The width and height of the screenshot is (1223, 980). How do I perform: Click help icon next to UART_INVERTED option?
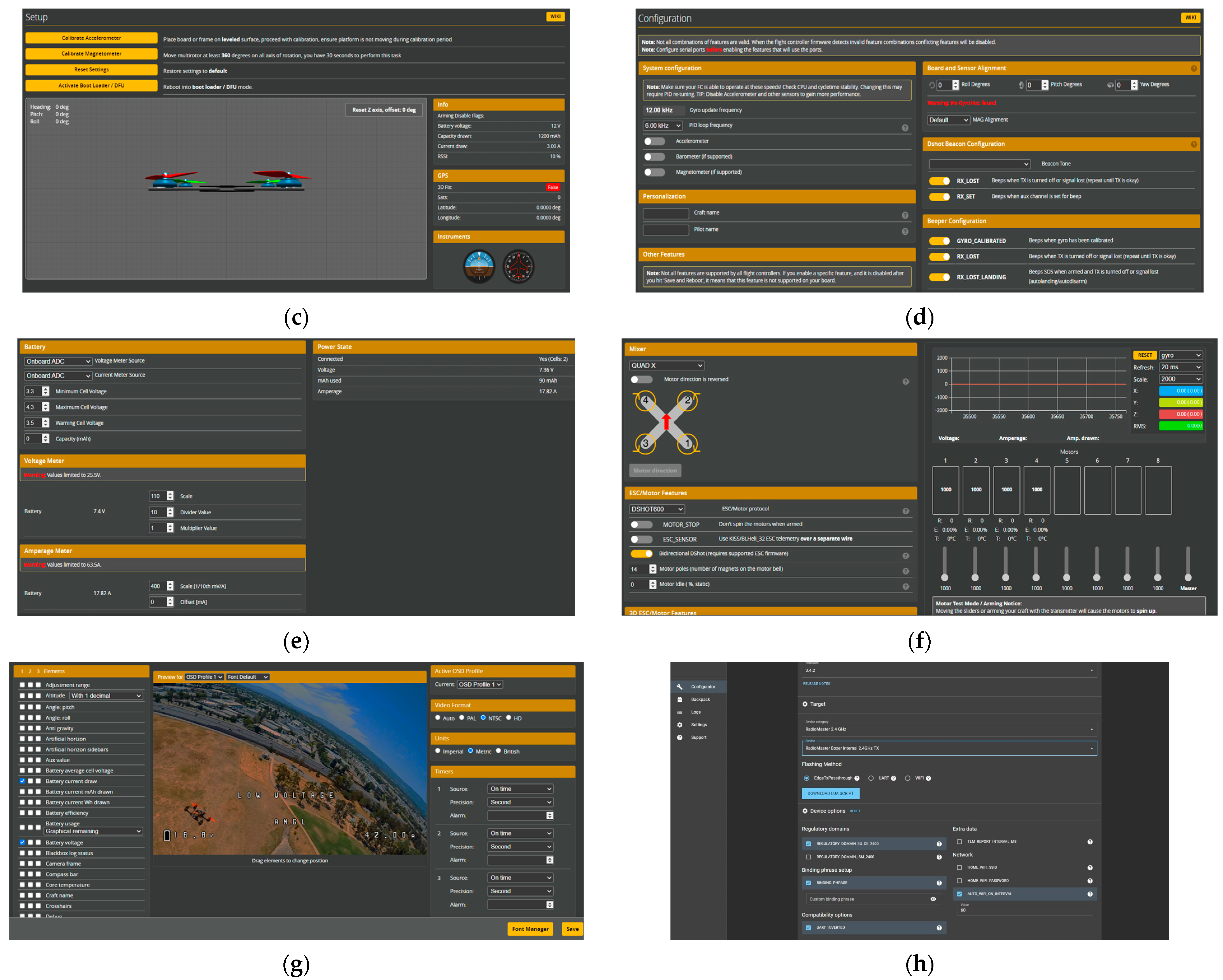(939, 928)
